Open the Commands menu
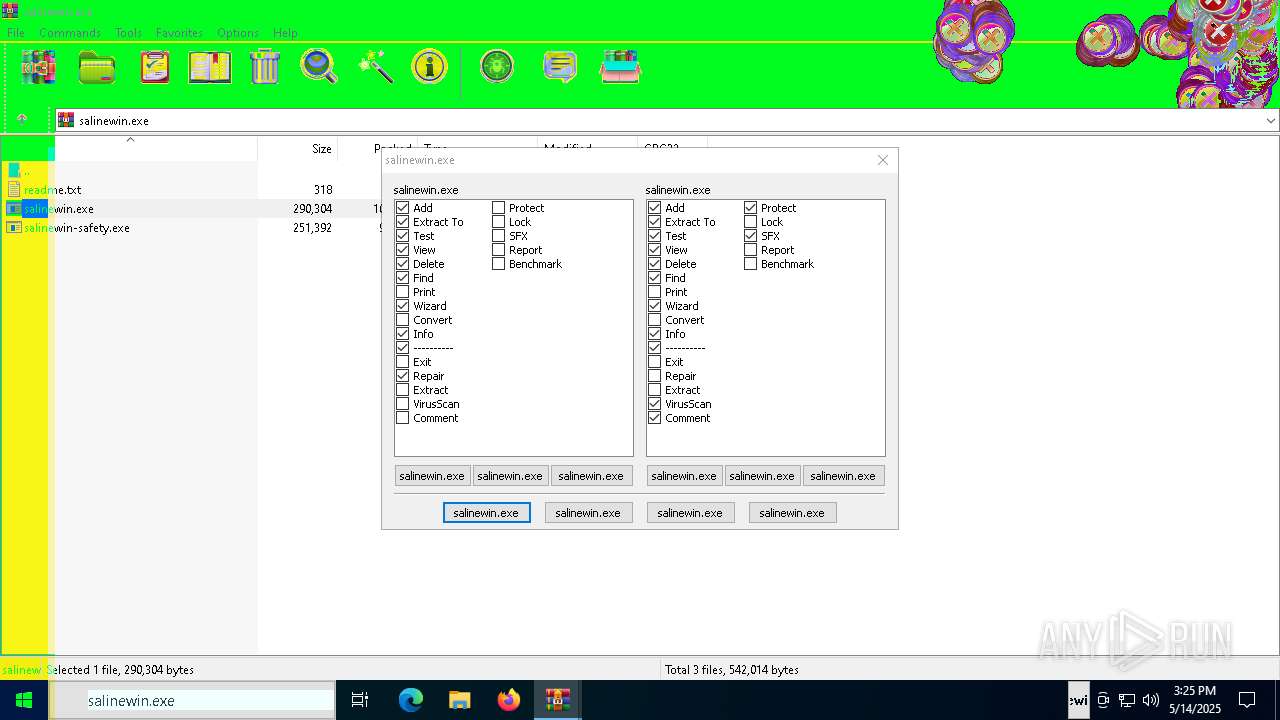The width and height of the screenshot is (1280, 720). pyautogui.click(x=70, y=33)
